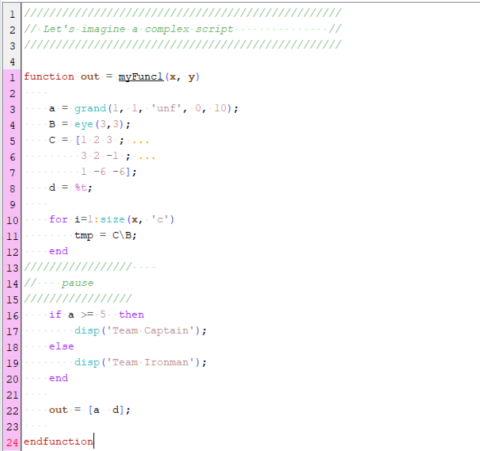Click line number 19 in the gutter
Viewport: 480px width, 451px height.
[12, 363]
